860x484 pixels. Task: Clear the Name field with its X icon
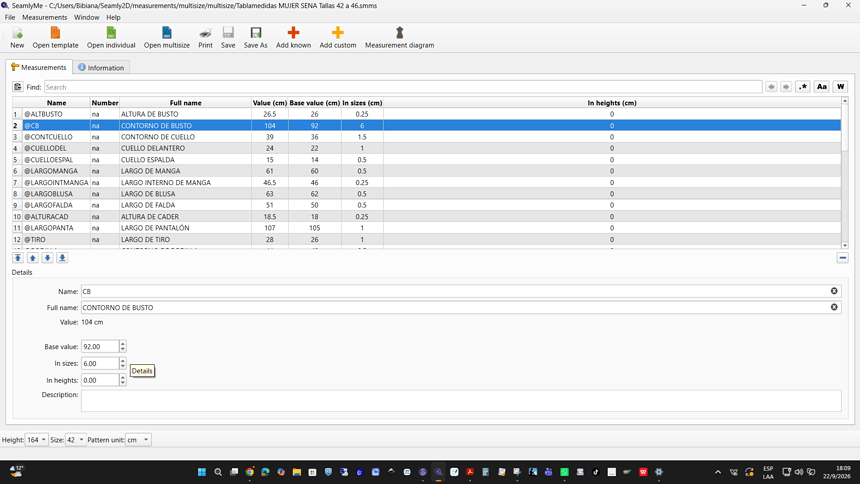834,291
